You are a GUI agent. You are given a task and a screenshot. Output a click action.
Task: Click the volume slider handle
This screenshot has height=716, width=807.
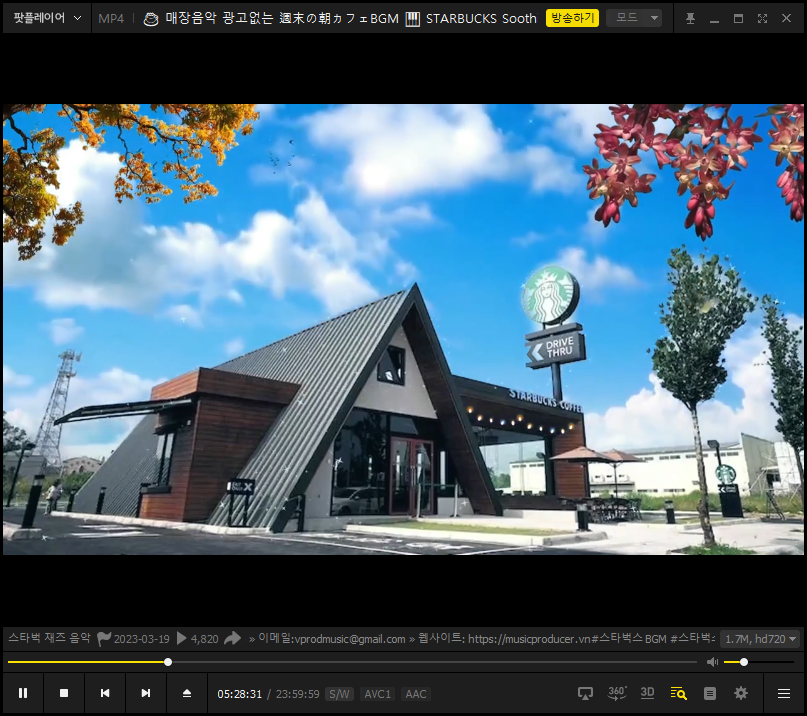744,662
